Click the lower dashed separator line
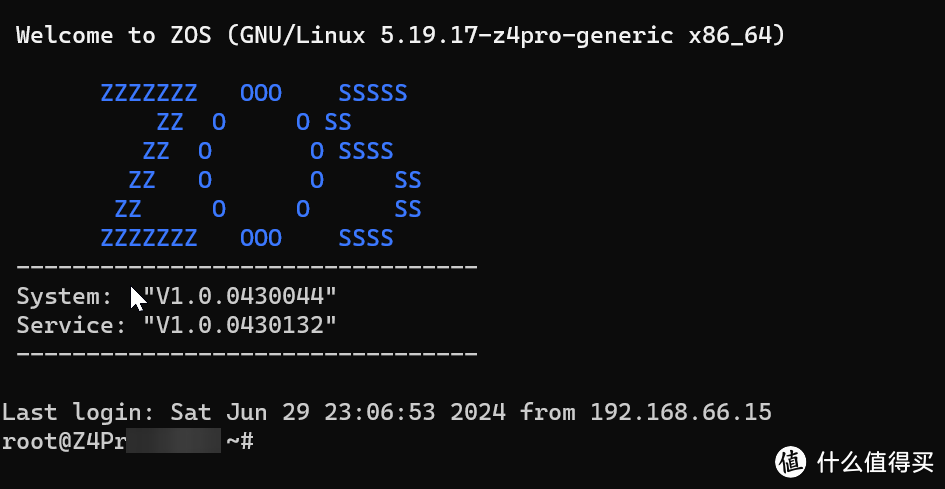This screenshot has height=489, width=945. tap(246, 354)
